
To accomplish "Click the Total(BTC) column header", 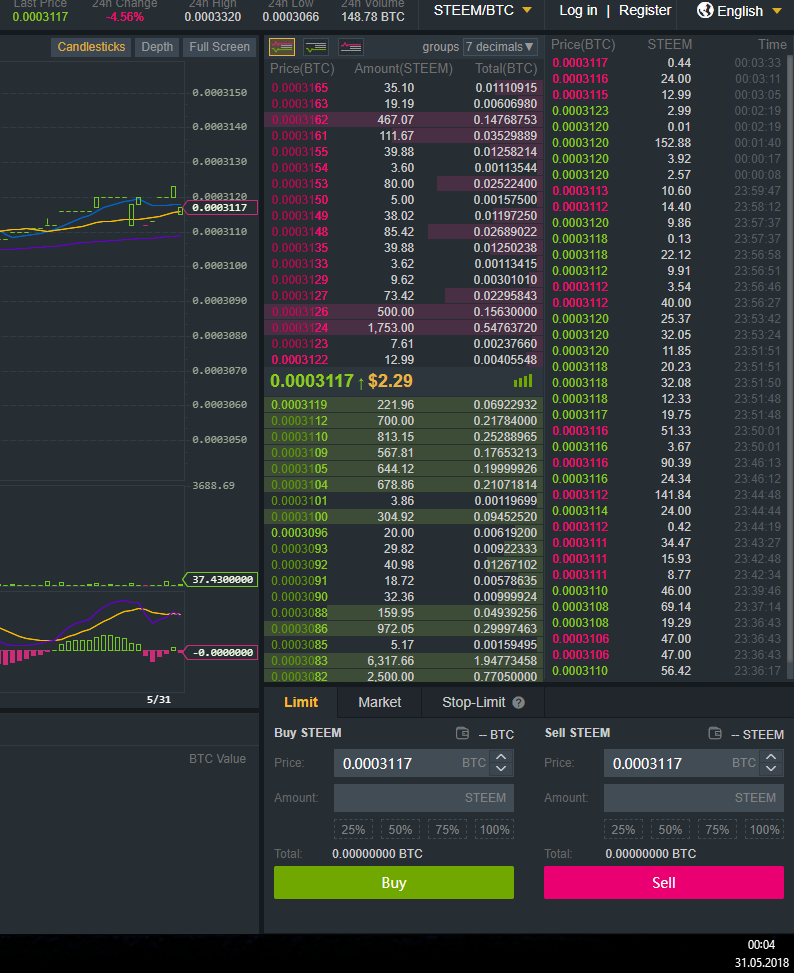I will point(506,68).
